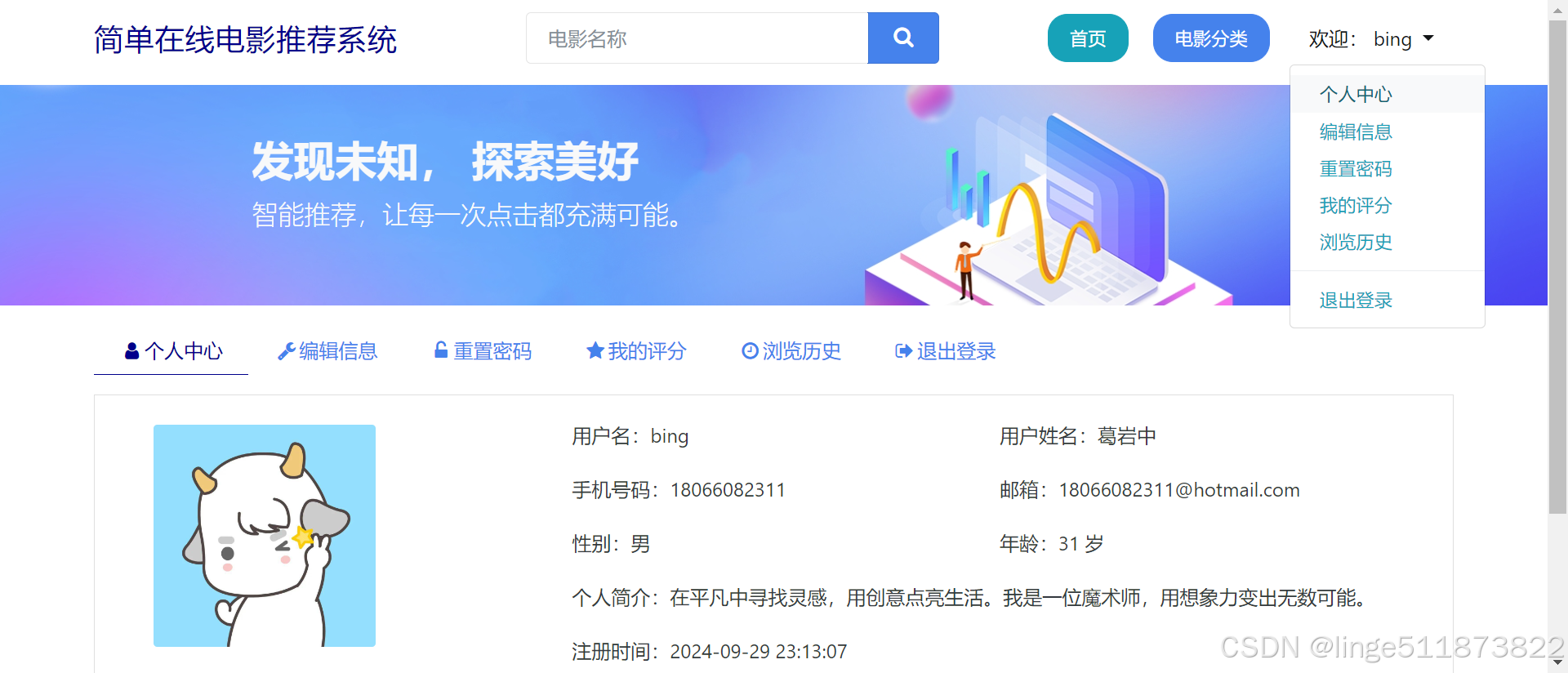Choose 退出登录 in the dropdown menu

pos(1387,300)
